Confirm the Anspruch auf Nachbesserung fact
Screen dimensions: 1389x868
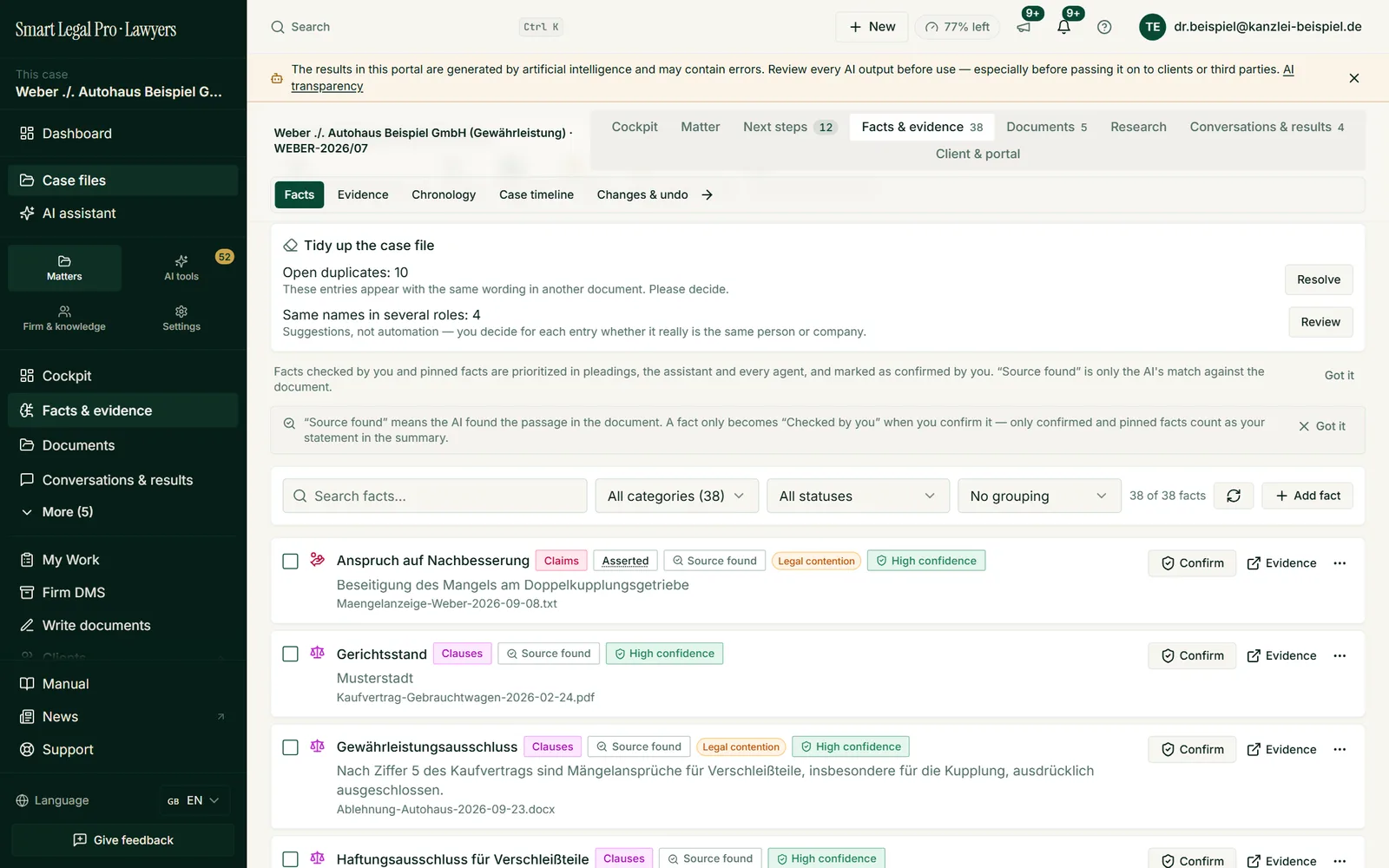click(x=1192, y=563)
